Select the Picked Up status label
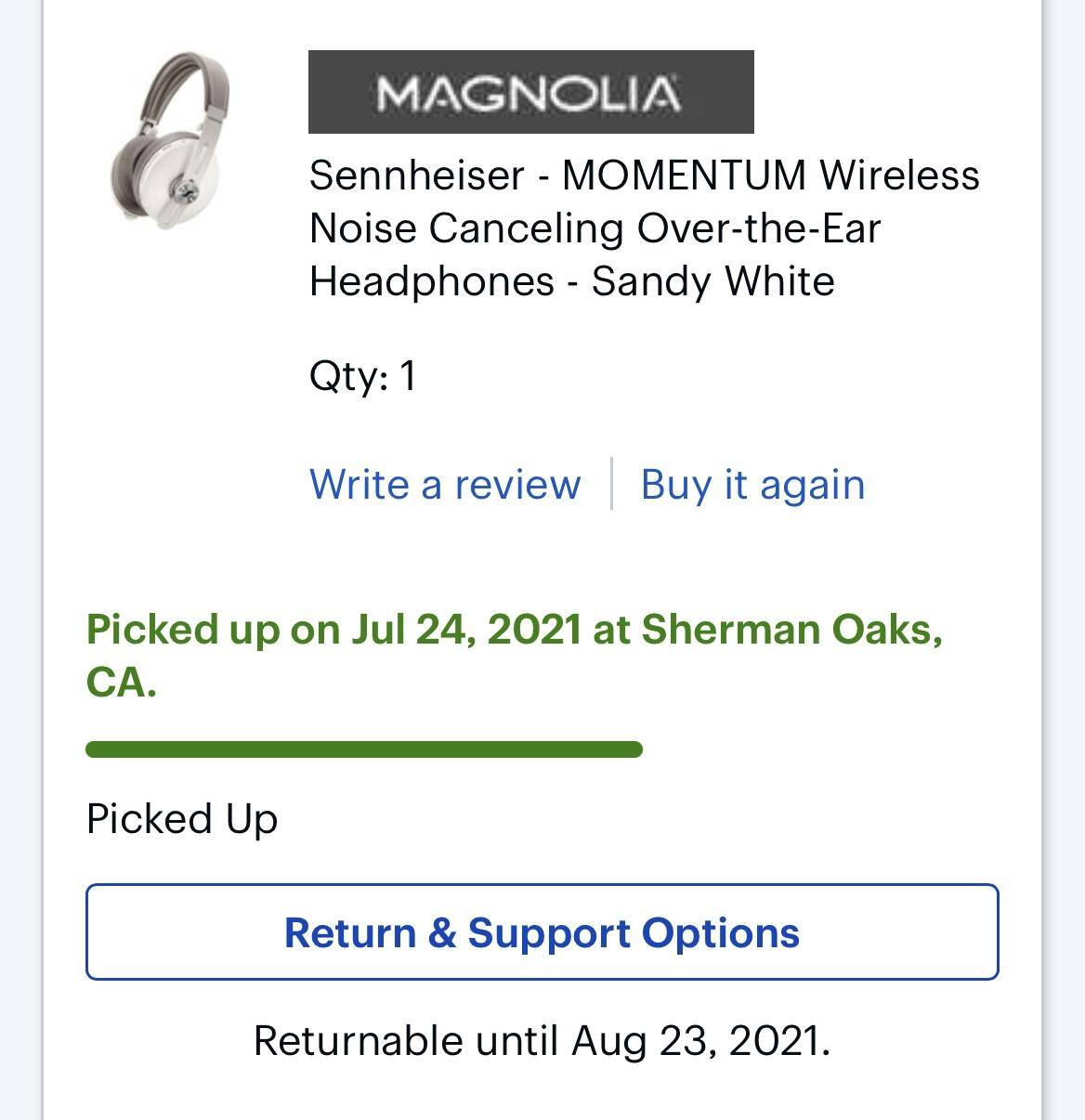The height and width of the screenshot is (1120, 1085). [182, 819]
